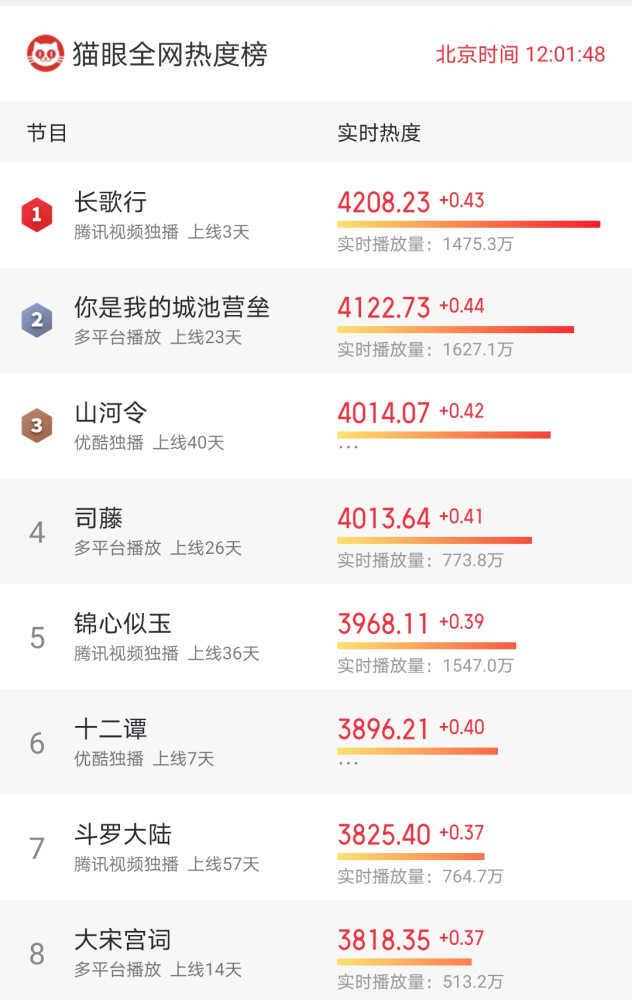
Task: Tap the rank 4 number
Action: click(x=37, y=532)
